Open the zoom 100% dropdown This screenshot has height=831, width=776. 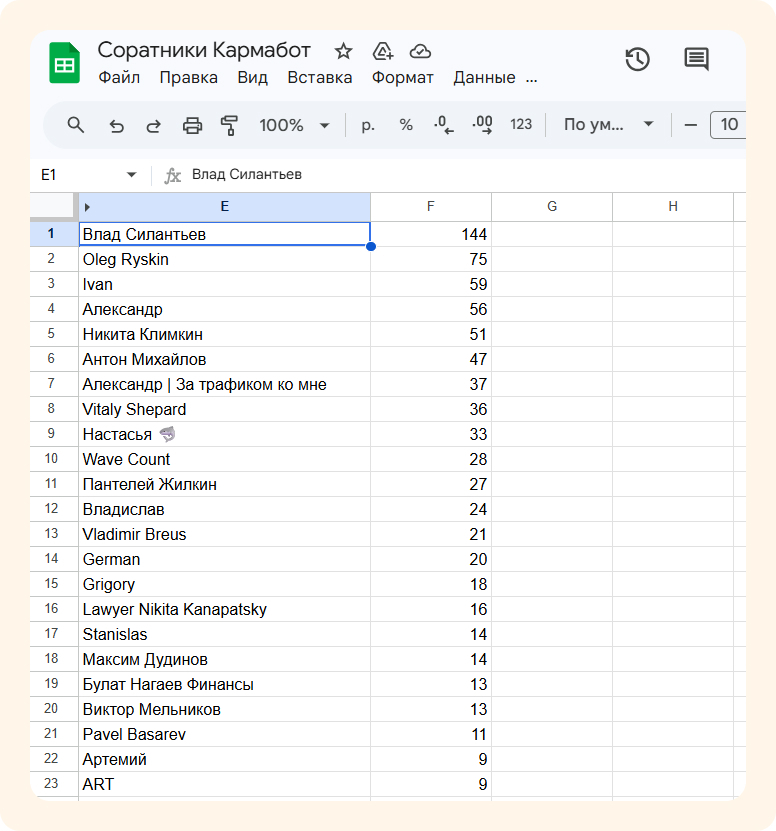pyautogui.click(x=294, y=126)
